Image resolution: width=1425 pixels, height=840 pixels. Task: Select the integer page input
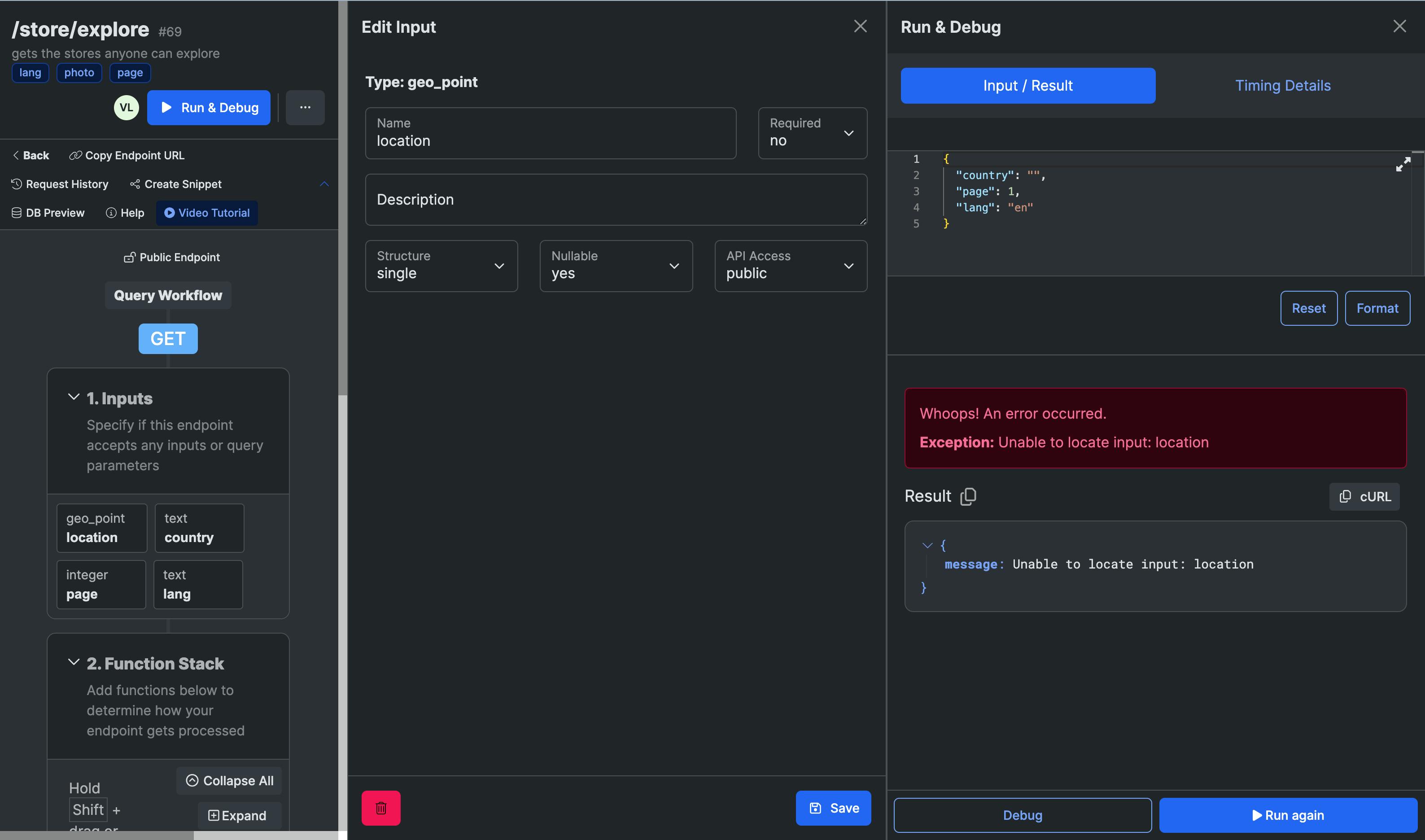(101, 585)
